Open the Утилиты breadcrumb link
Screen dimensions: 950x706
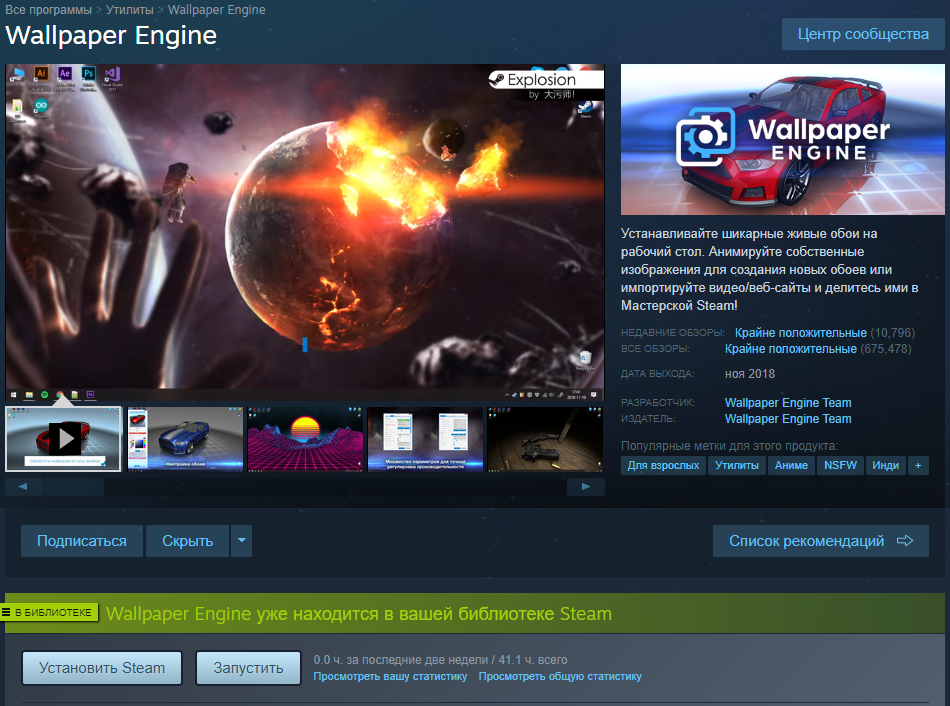pos(130,10)
